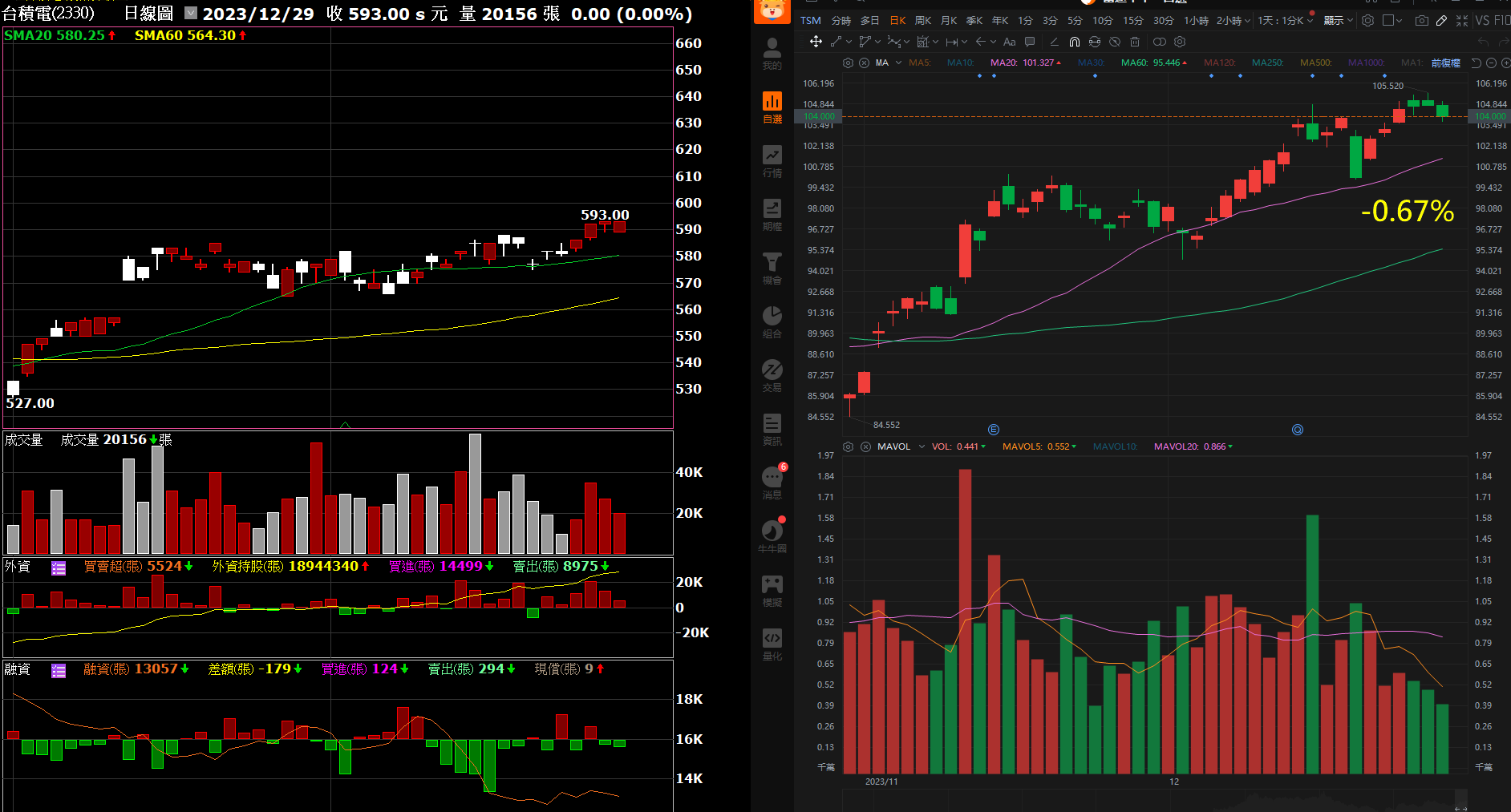Open chart settings gear in top toolbar

point(1367,20)
